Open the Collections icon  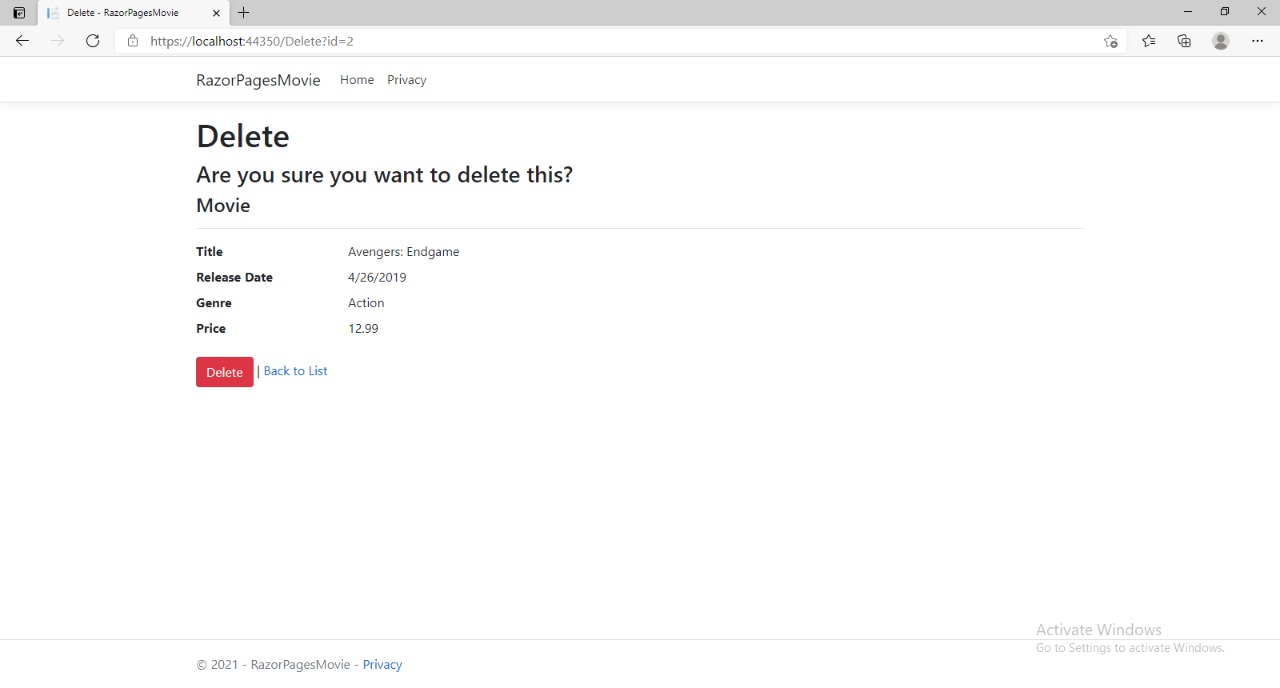pyautogui.click(x=1184, y=41)
